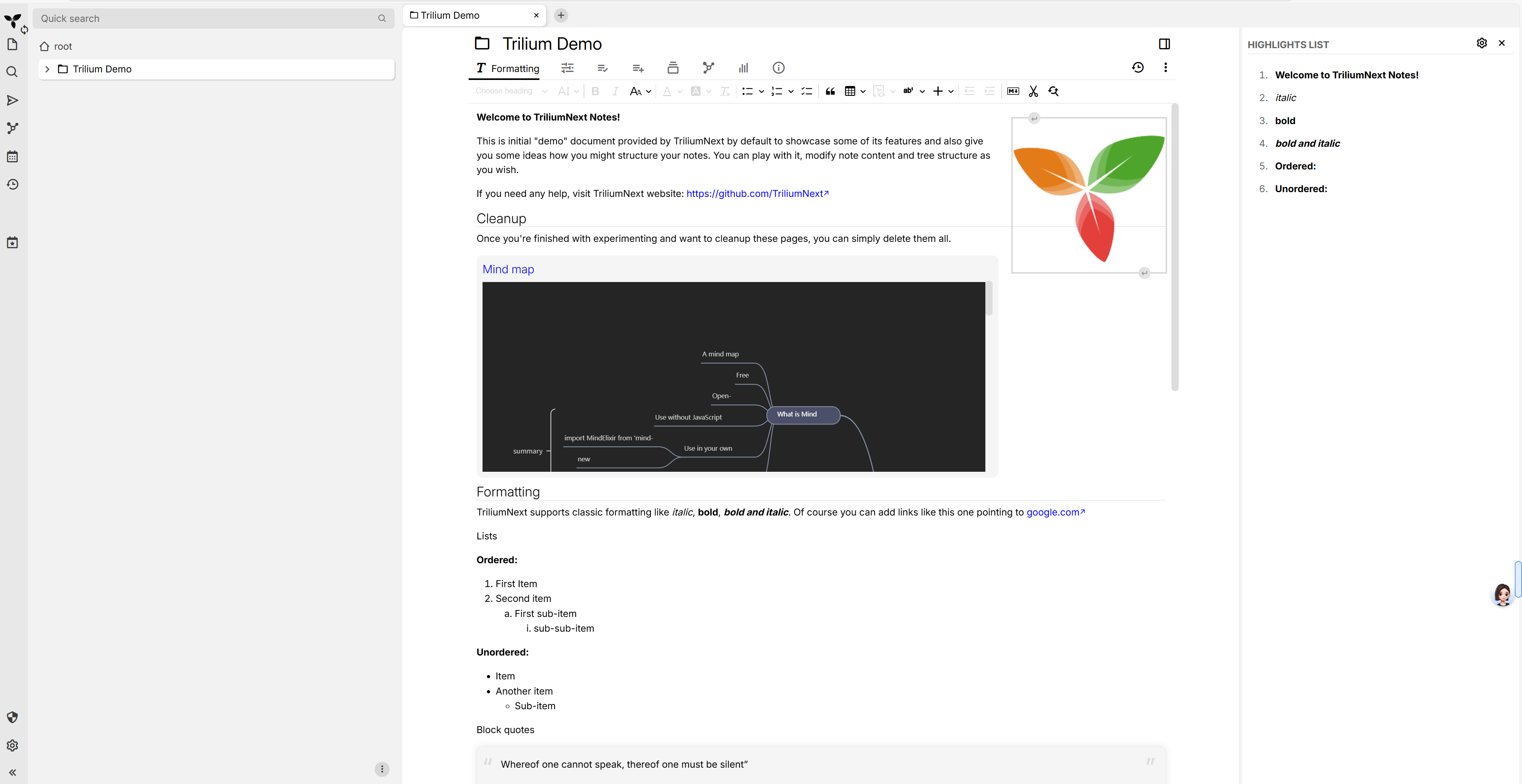Open the Similar Notes bar-chart tab
1522x784 pixels.
coord(744,68)
